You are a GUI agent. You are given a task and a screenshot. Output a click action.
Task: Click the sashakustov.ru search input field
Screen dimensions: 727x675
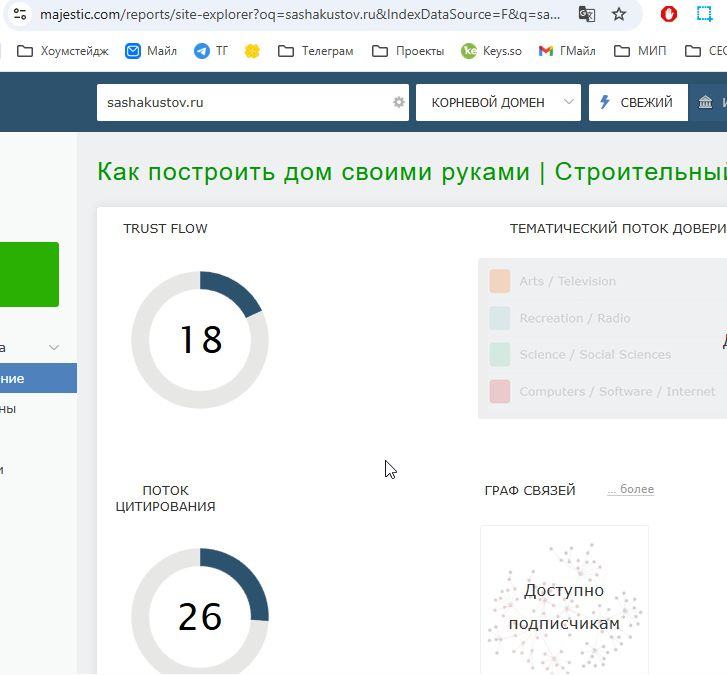click(245, 102)
